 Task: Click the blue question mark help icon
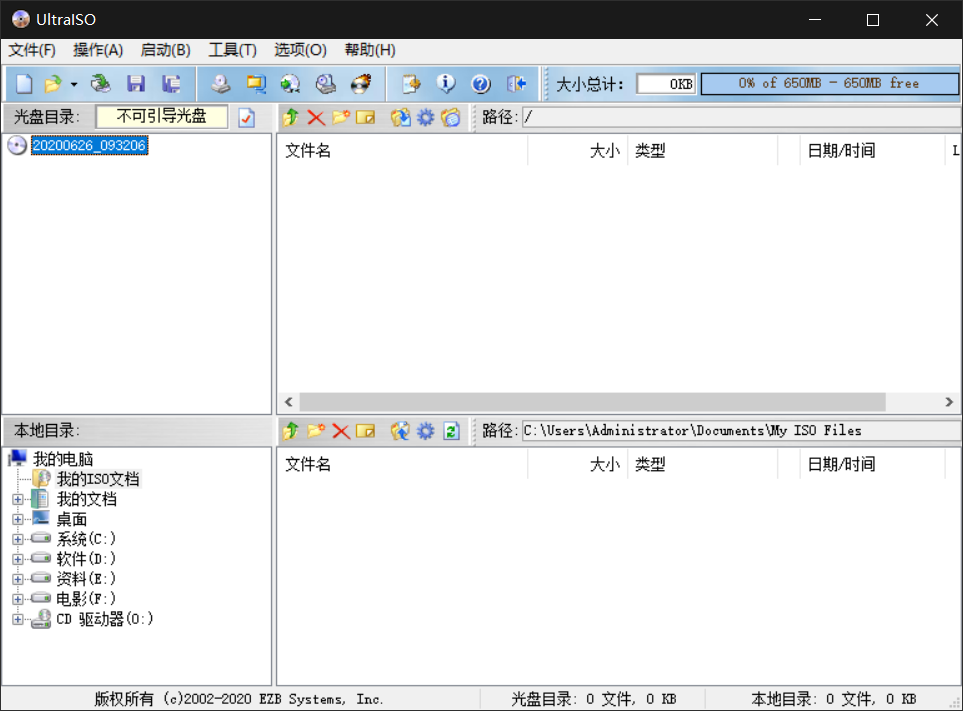coord(481,84)
